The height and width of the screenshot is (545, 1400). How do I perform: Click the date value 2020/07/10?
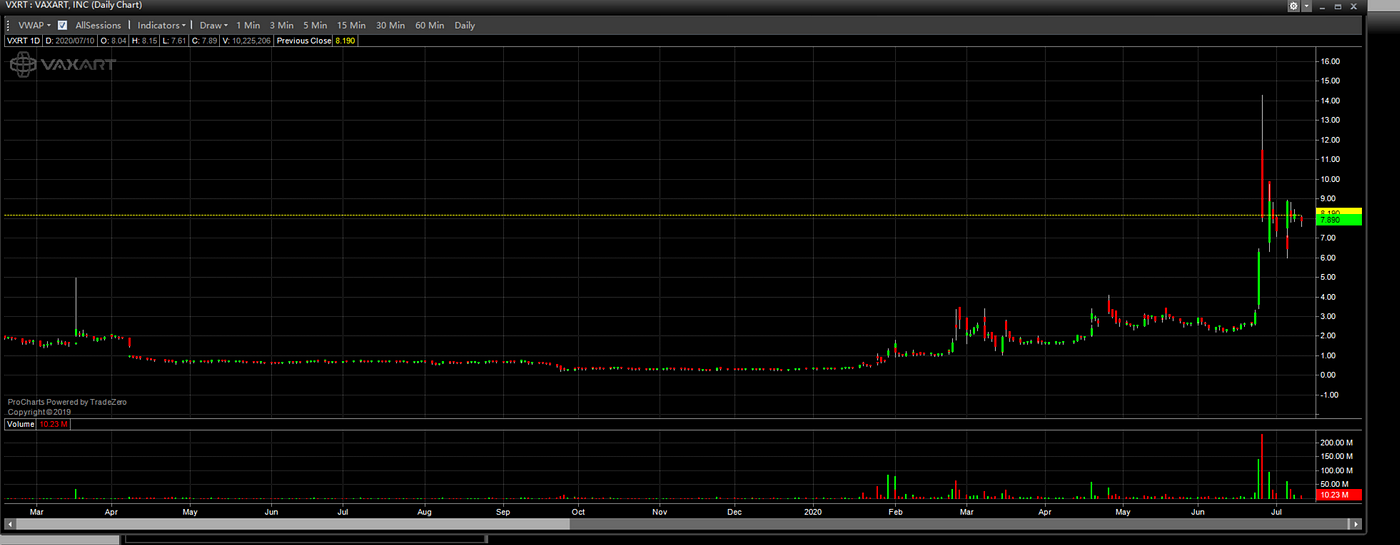(x=76, y=41)
